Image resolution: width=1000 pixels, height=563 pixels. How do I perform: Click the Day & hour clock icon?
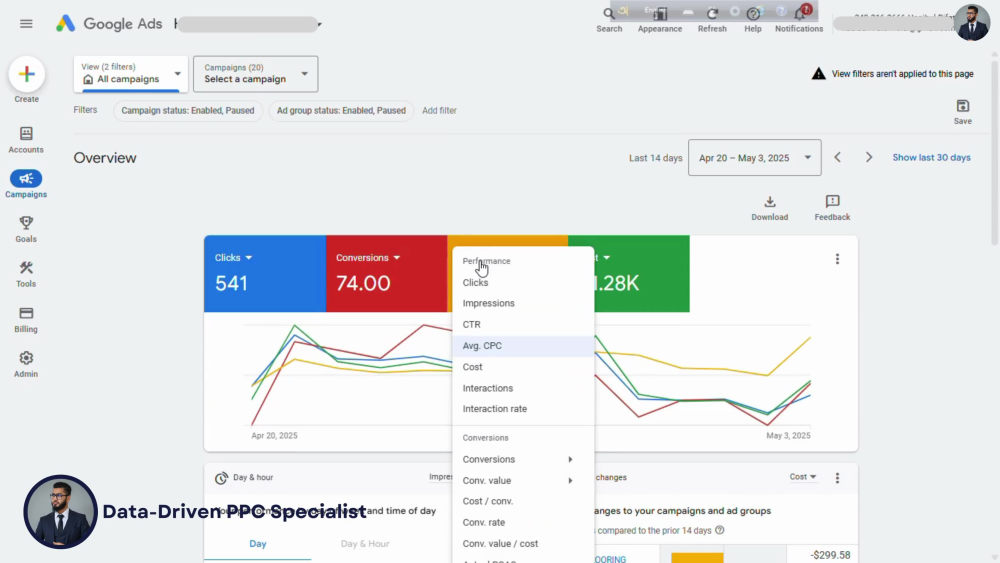point(221,478)
